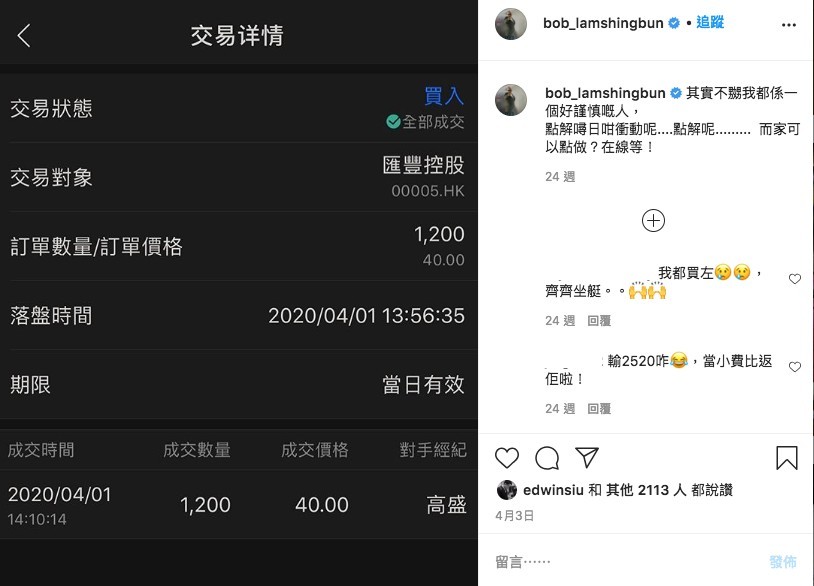The image size is (814, 586).
Task: Open edwinsiu's small avatar thumbnail
Action: coord(507,490)
